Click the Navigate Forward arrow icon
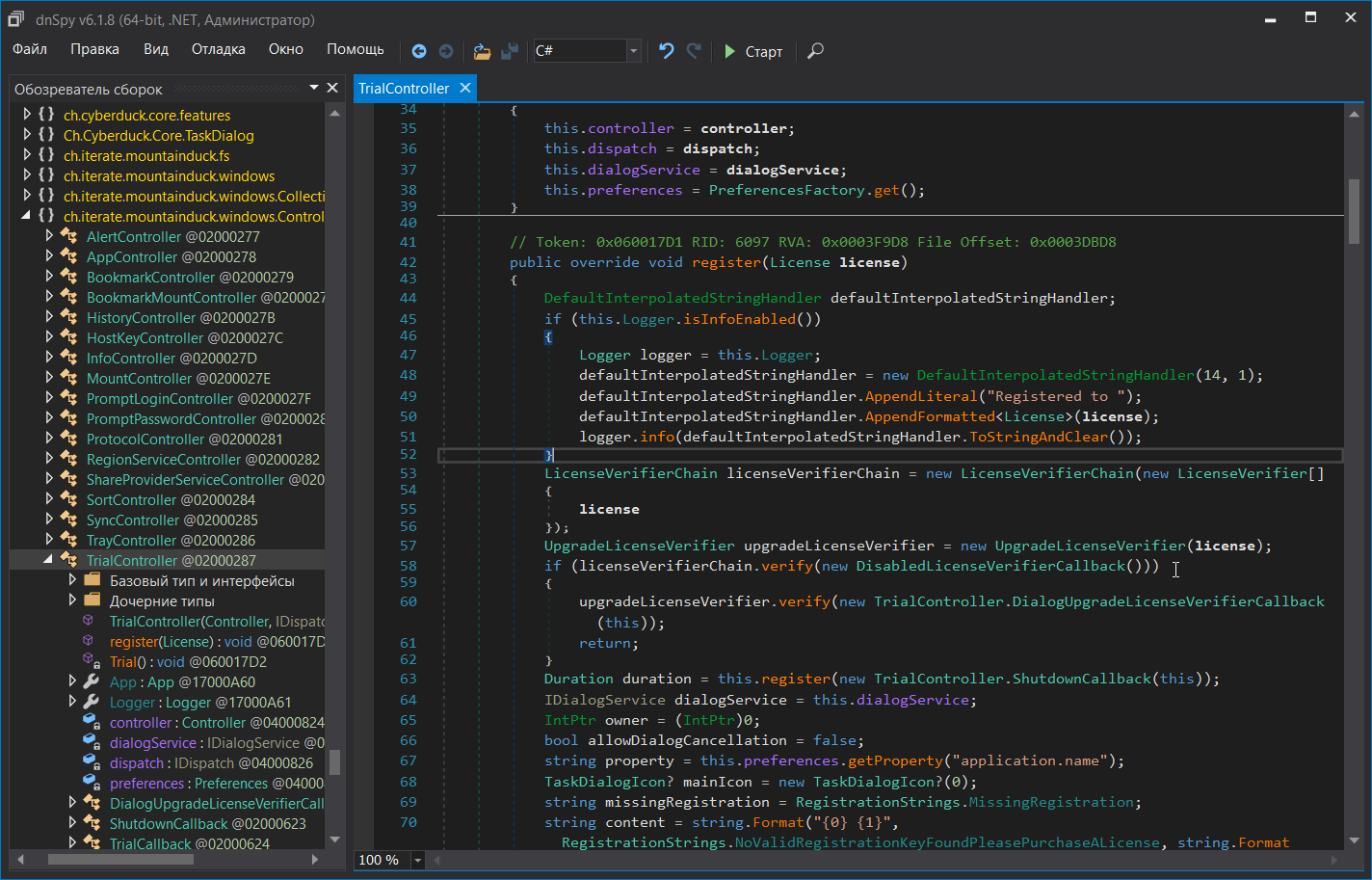The image size is (1372, 880). pyautogui.click(x=446, y=51)
